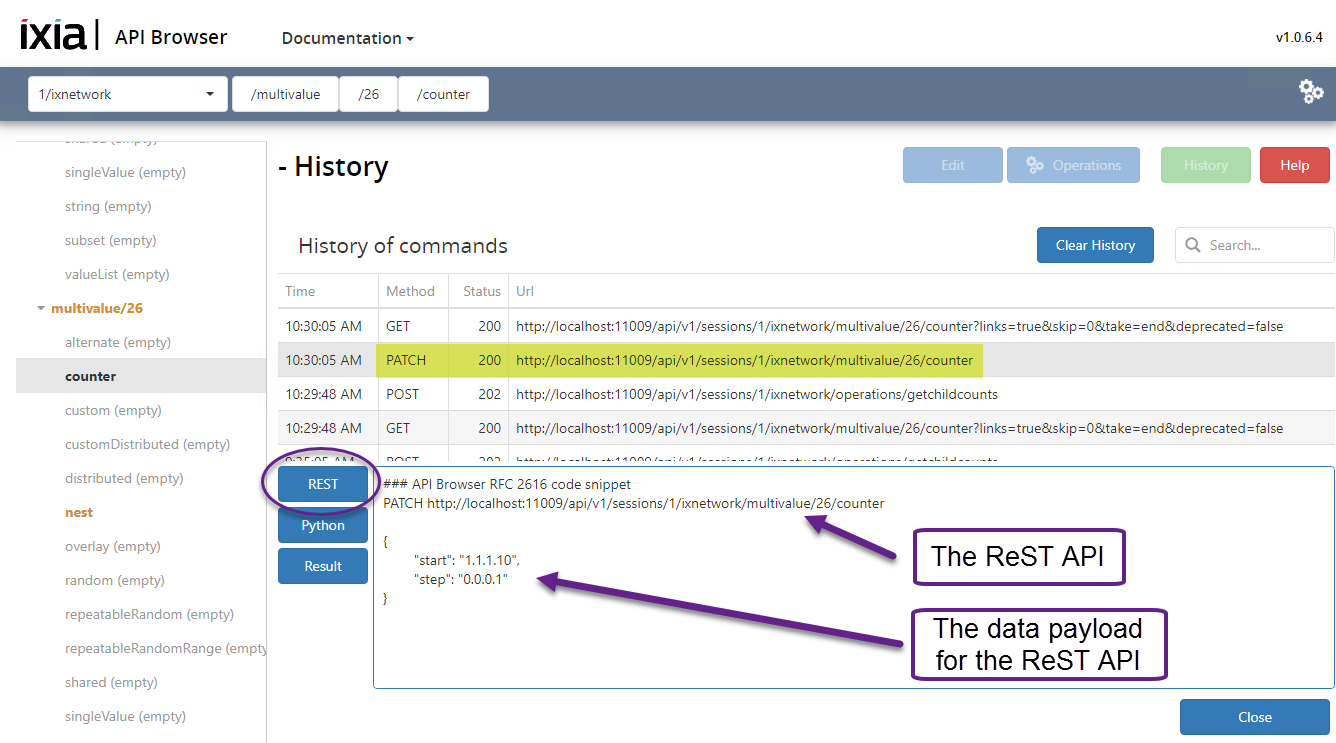Click the /multivalue breadcrumb segment

(285, 95)
